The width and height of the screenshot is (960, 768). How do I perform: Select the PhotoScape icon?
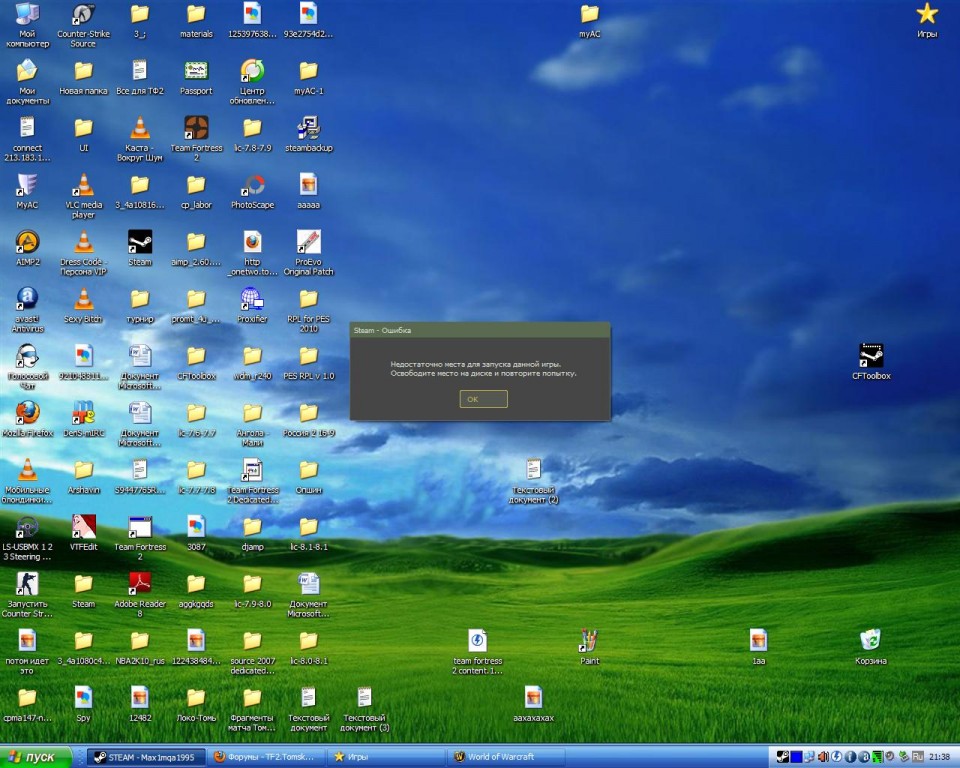252,192
